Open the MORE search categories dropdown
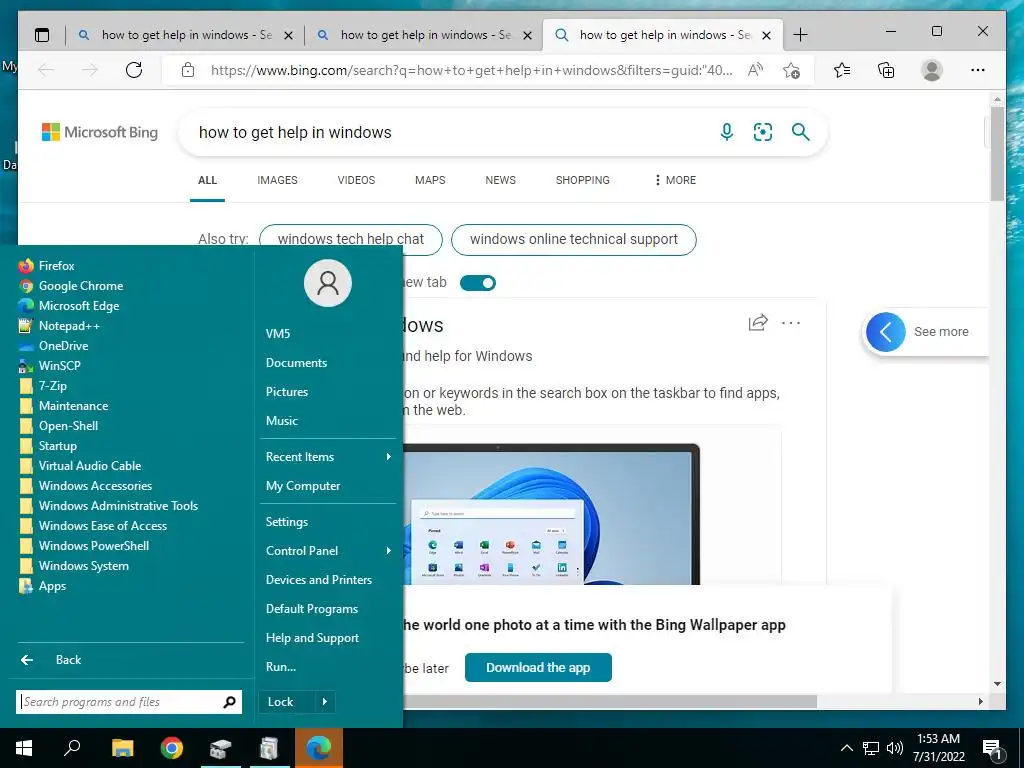1024x768 pixels. tap(675, 180)
